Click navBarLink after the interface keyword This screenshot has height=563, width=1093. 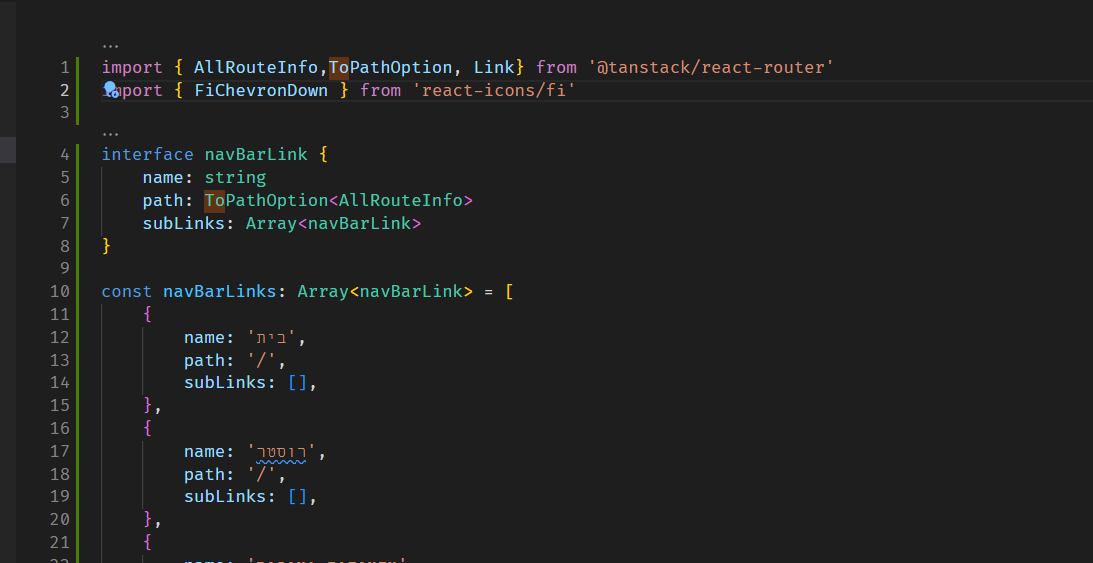[x=256, y=155]
